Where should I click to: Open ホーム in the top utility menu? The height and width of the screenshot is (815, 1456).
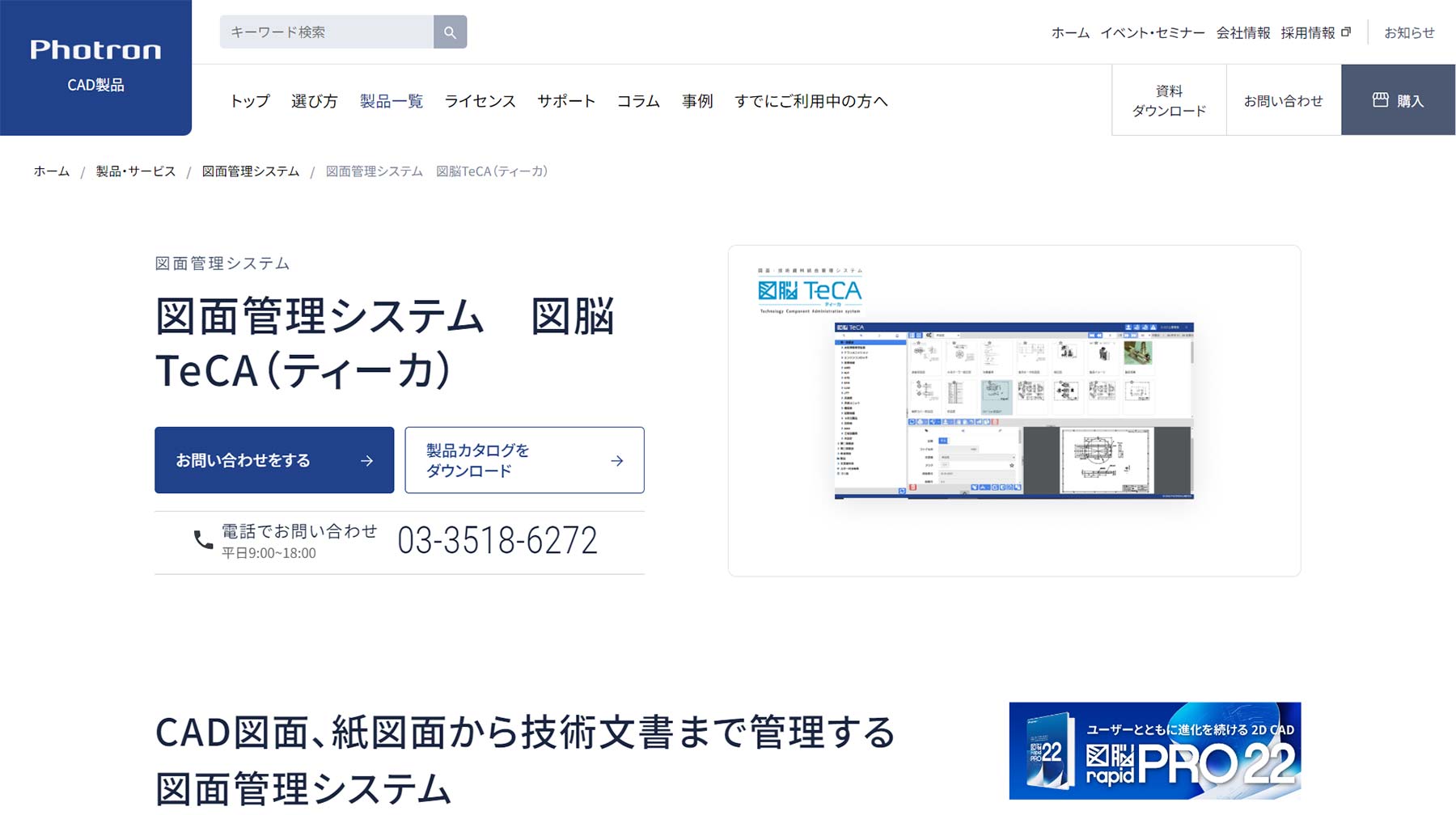pos(1070,33)
